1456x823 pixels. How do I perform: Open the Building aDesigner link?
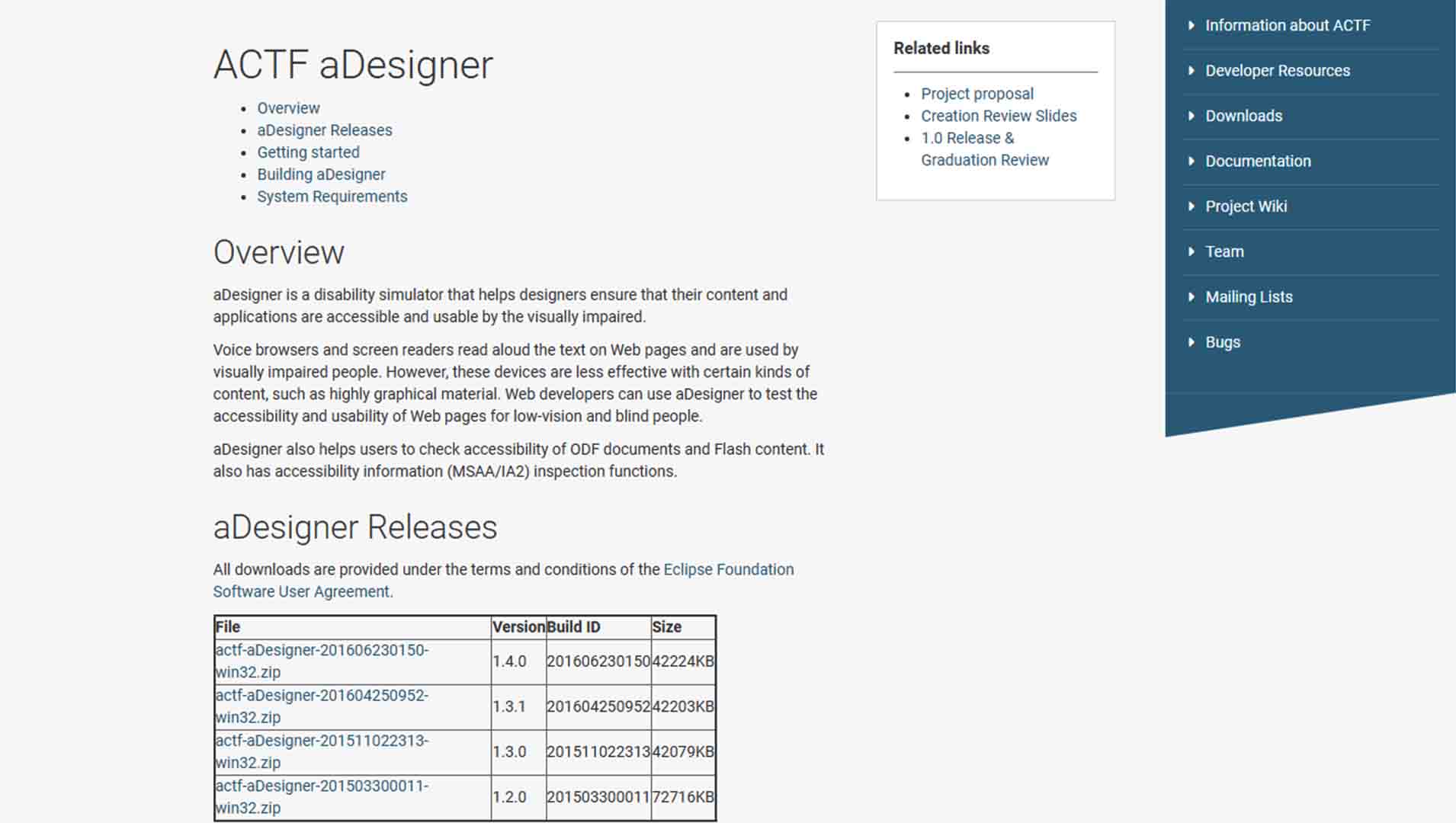tap(321, 174)
